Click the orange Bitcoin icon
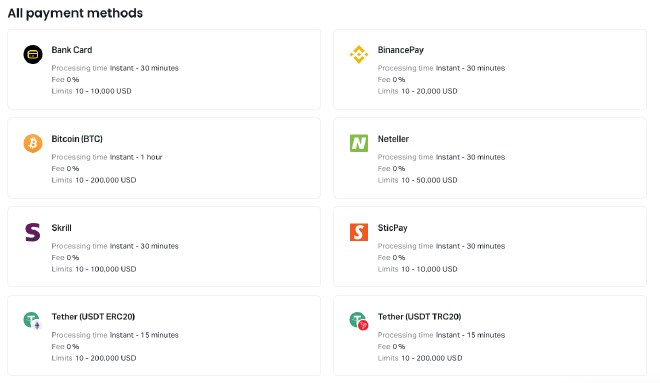Viewport: 660px width, 383px height. pyautogui.click(x=33, y=143)
